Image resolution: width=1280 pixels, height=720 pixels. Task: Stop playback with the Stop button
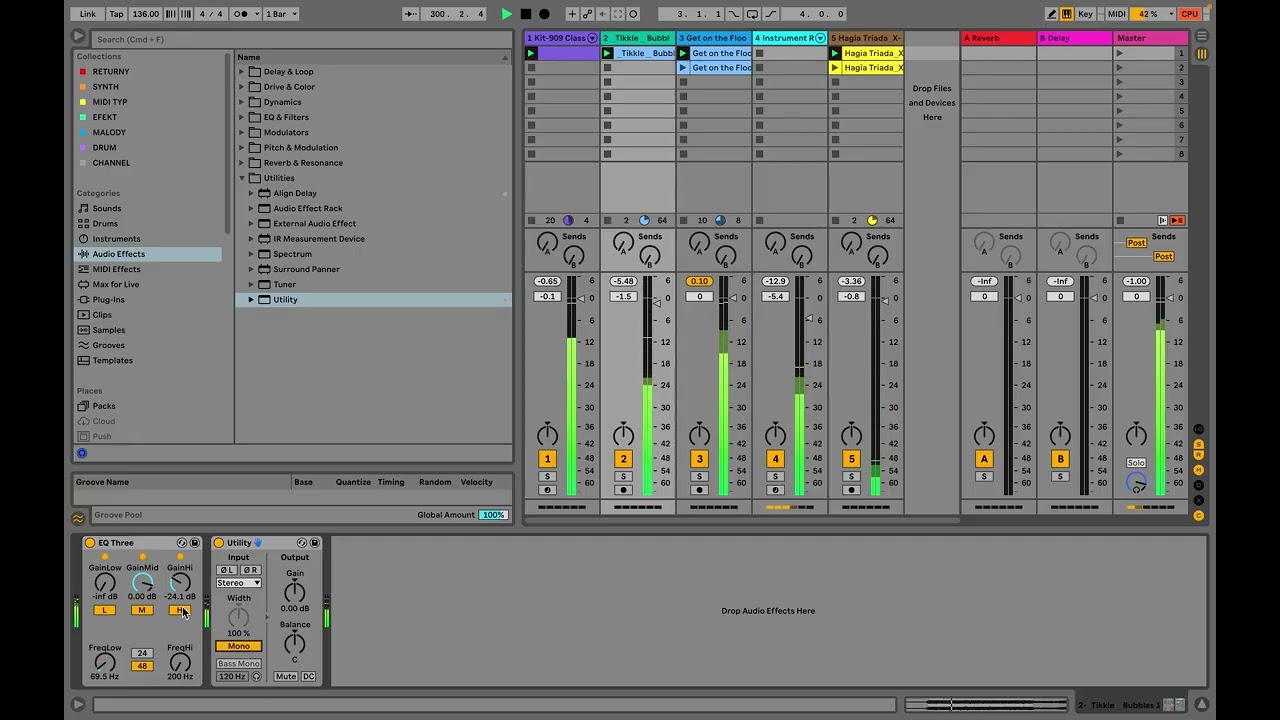click(x=526, y=14)
